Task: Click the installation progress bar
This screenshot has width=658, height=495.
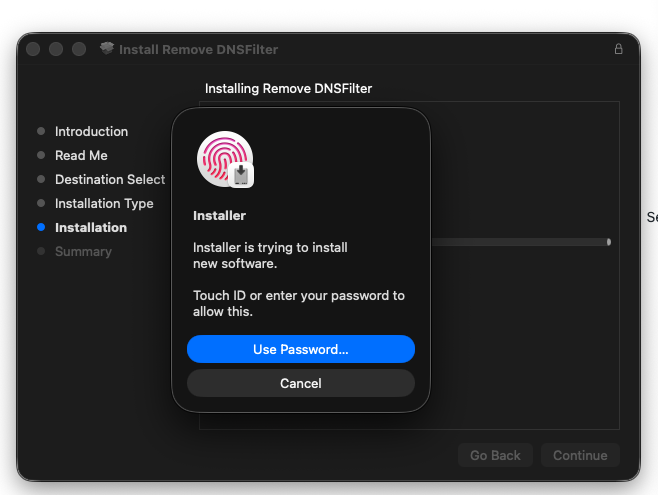Action: pyautogui.click(x=520, y=242)
